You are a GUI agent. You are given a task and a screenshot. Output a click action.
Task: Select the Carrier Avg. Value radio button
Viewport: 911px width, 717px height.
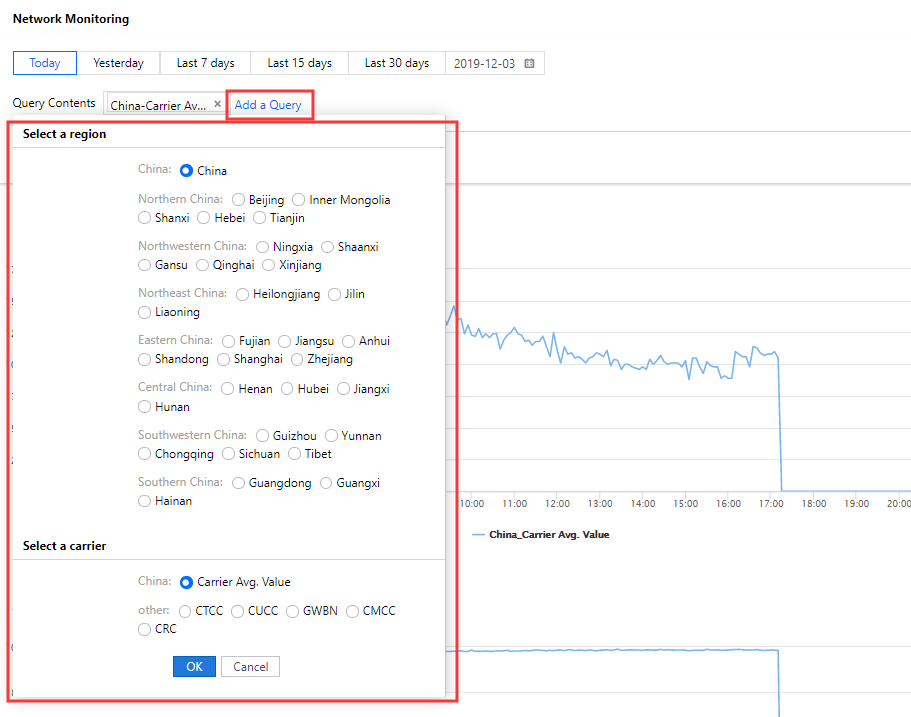click(187, 582)
